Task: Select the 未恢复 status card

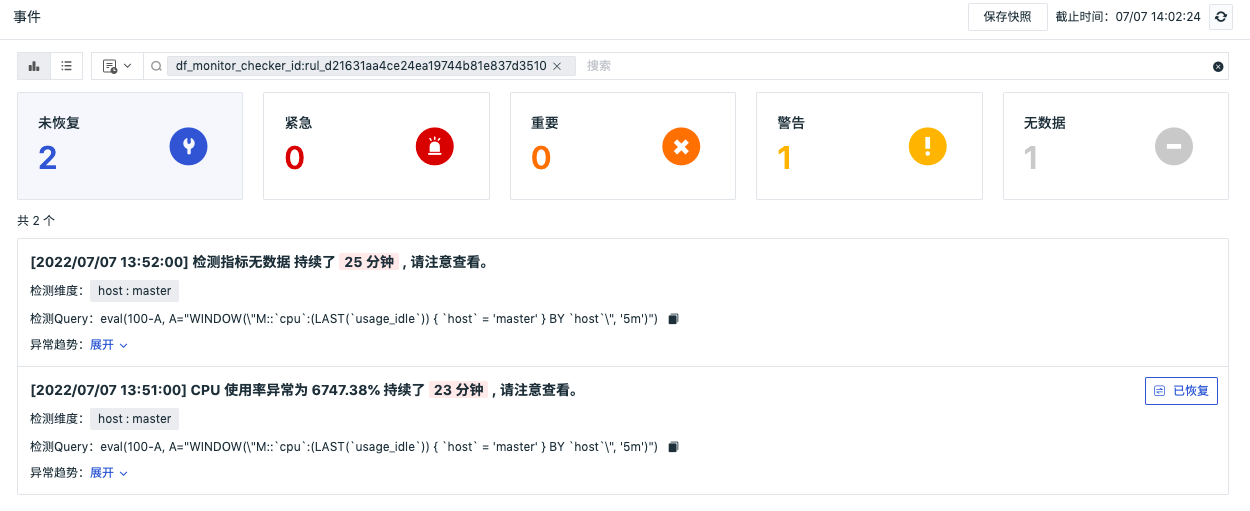Action: click(x=130, y=146)
